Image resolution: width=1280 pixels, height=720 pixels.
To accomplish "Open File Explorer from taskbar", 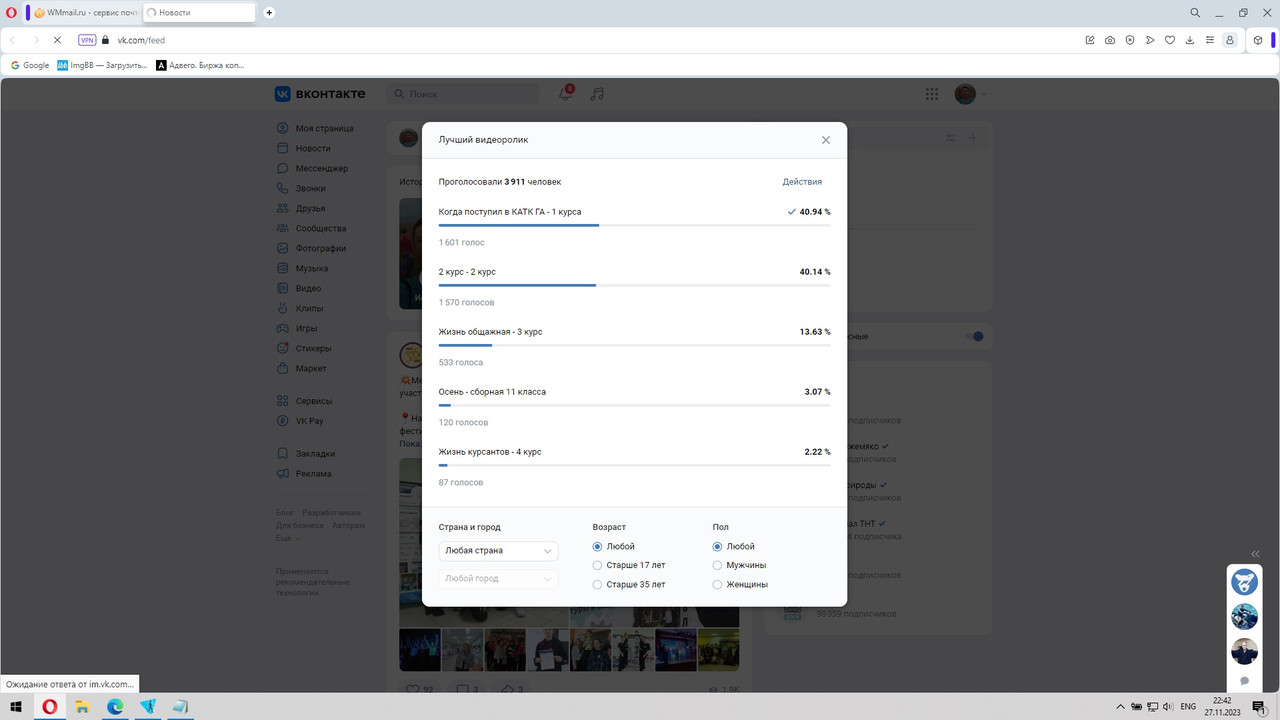I will tap(82, 706).
